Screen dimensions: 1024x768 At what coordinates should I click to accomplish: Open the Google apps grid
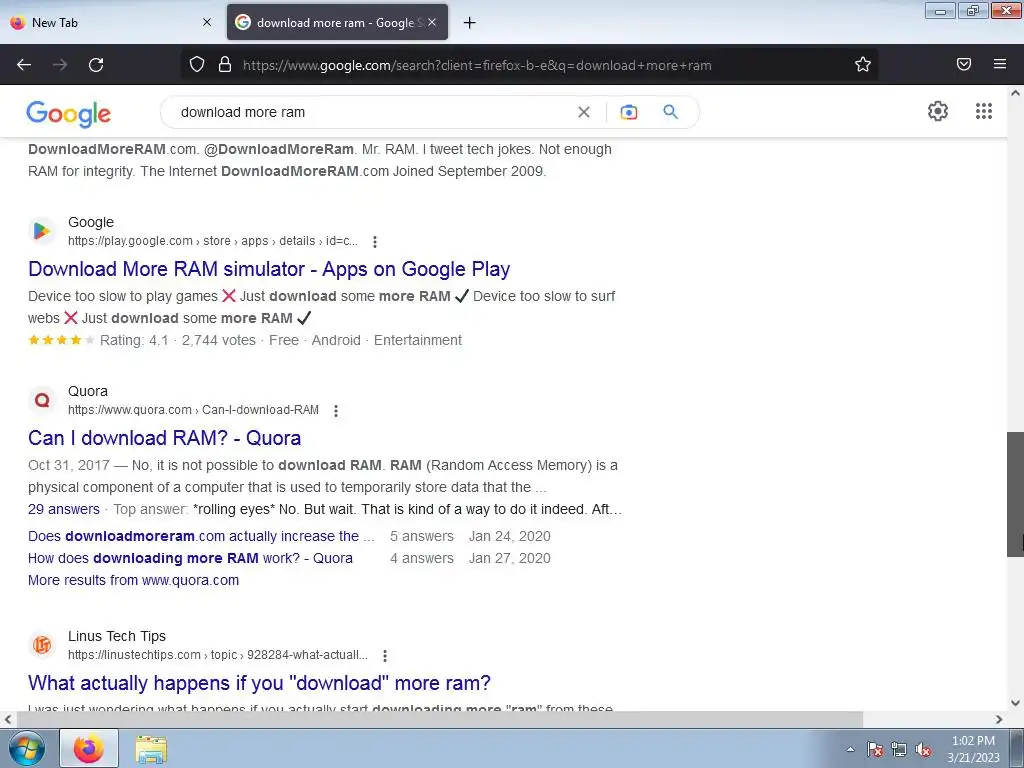tap(984, 111)
